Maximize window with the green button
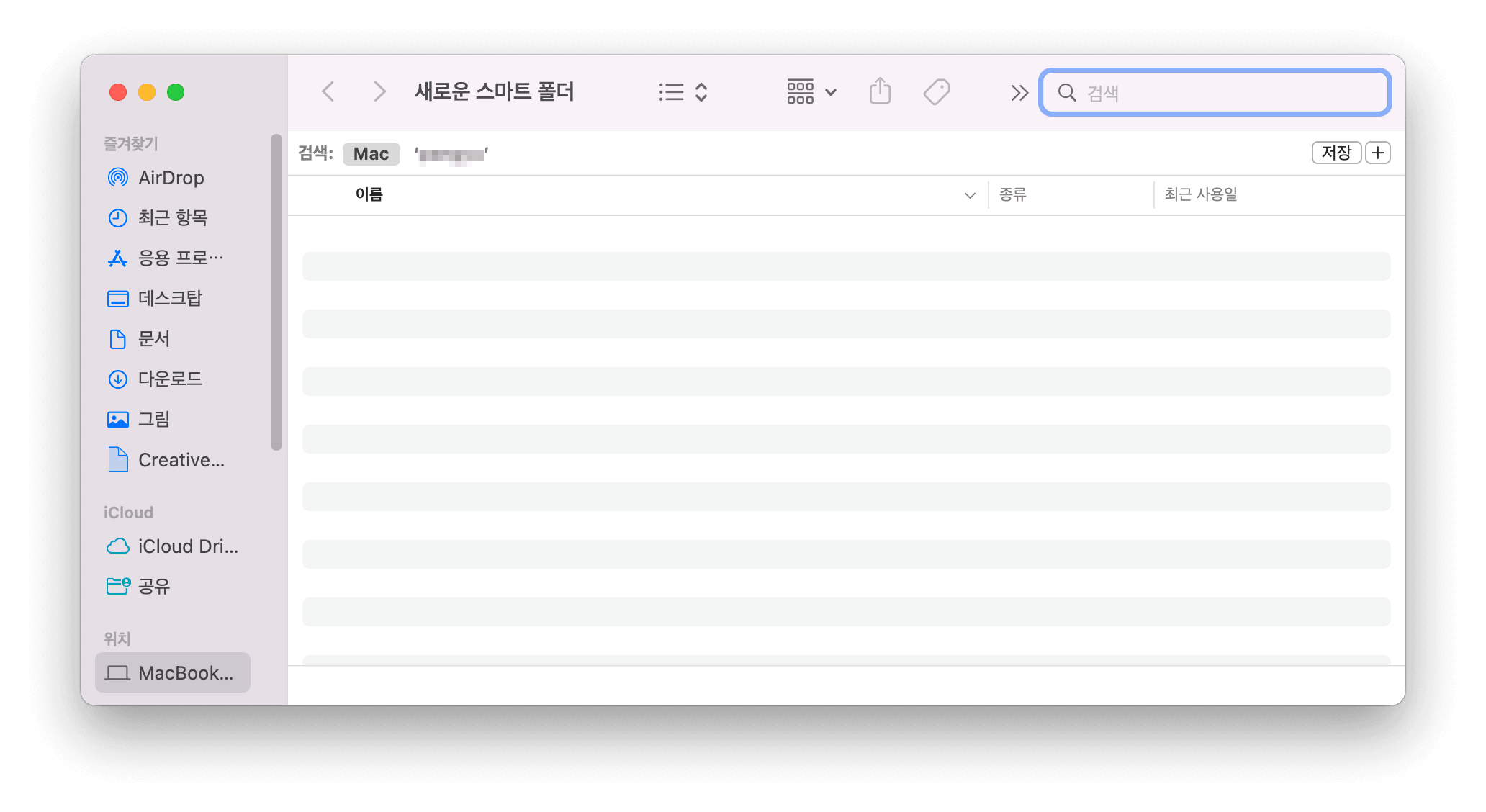This screenshot has width=1486, height=812. (x=176, y=92)
